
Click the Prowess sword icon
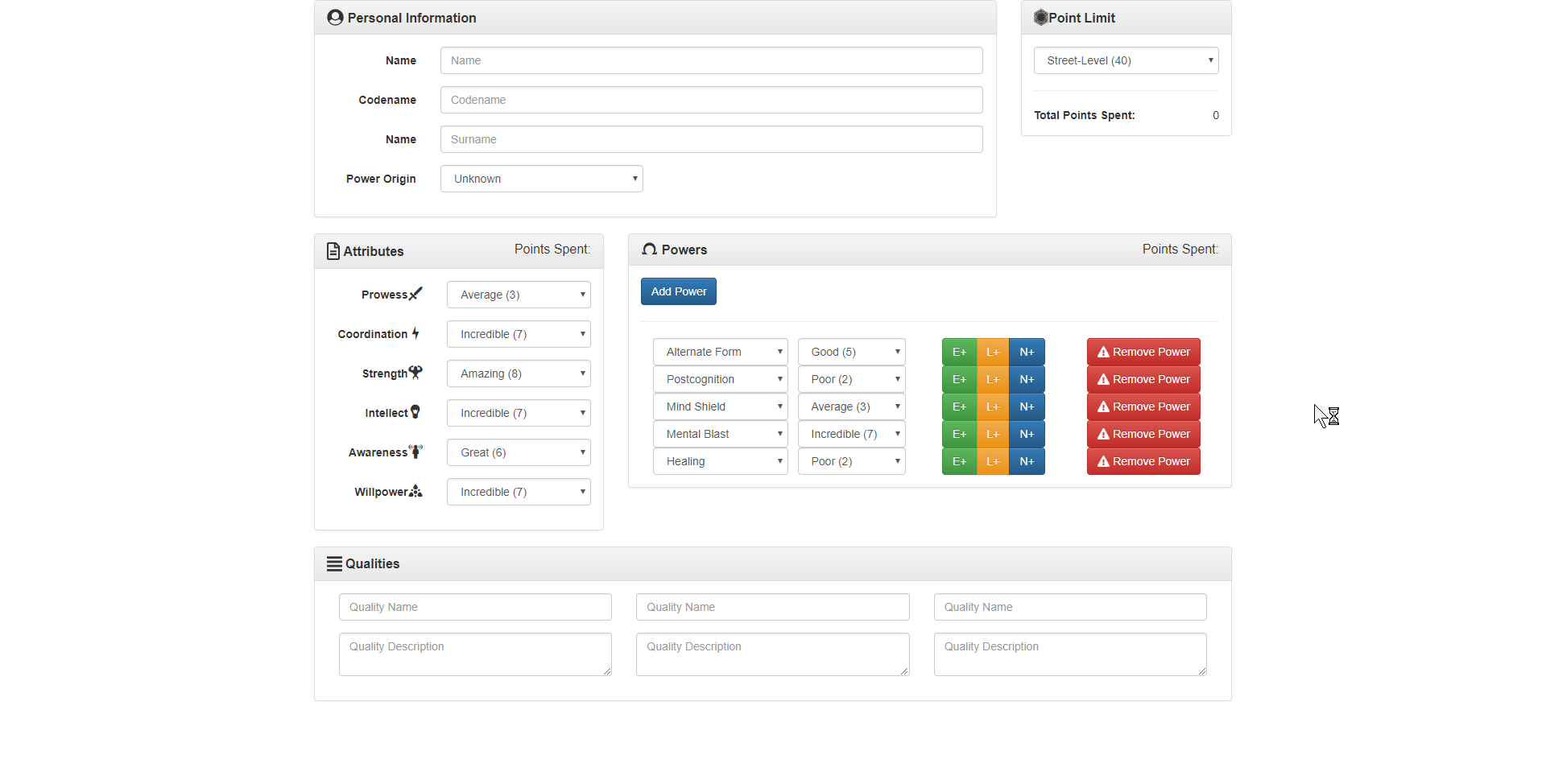point(415,294)
